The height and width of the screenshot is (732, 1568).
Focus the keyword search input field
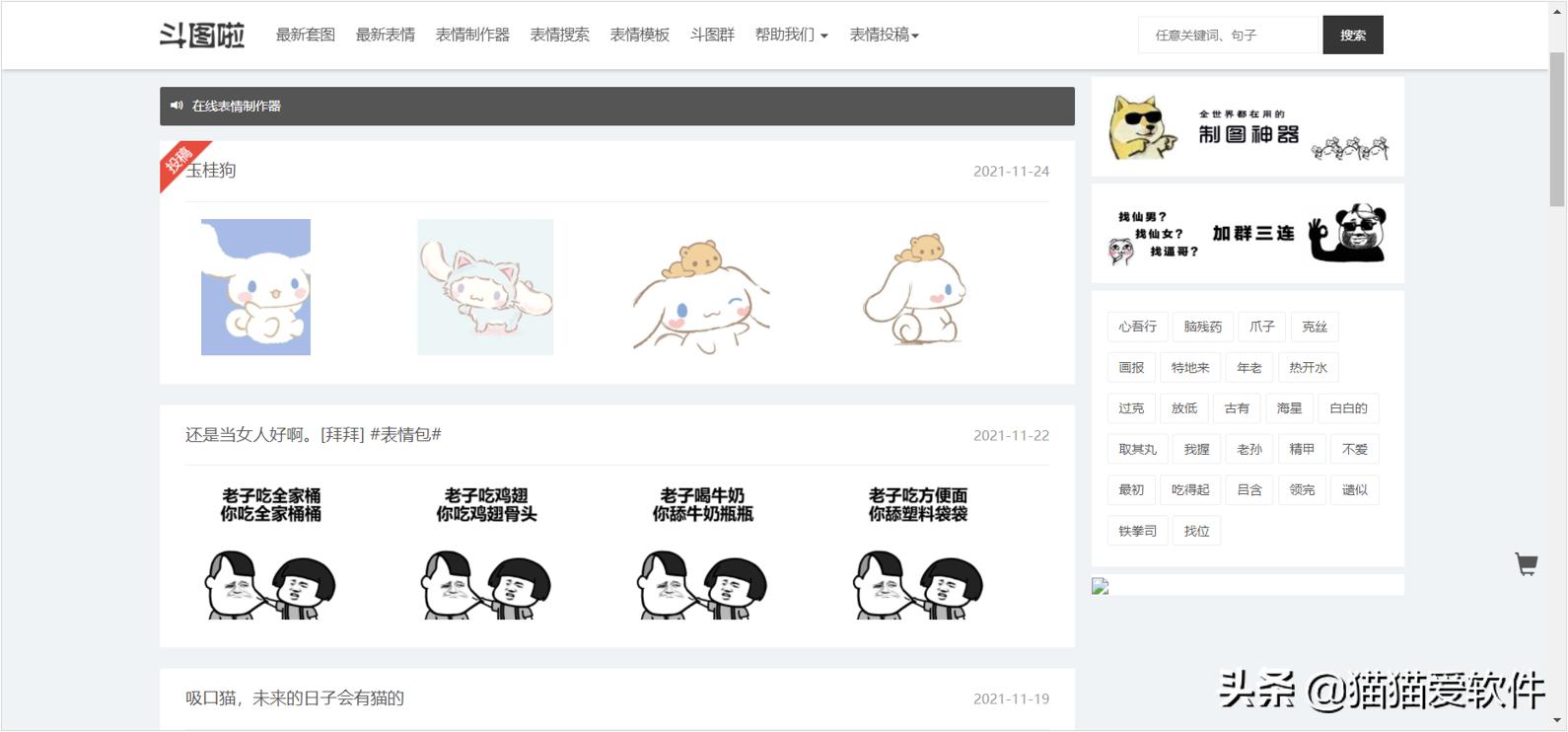coord(1230,35)
